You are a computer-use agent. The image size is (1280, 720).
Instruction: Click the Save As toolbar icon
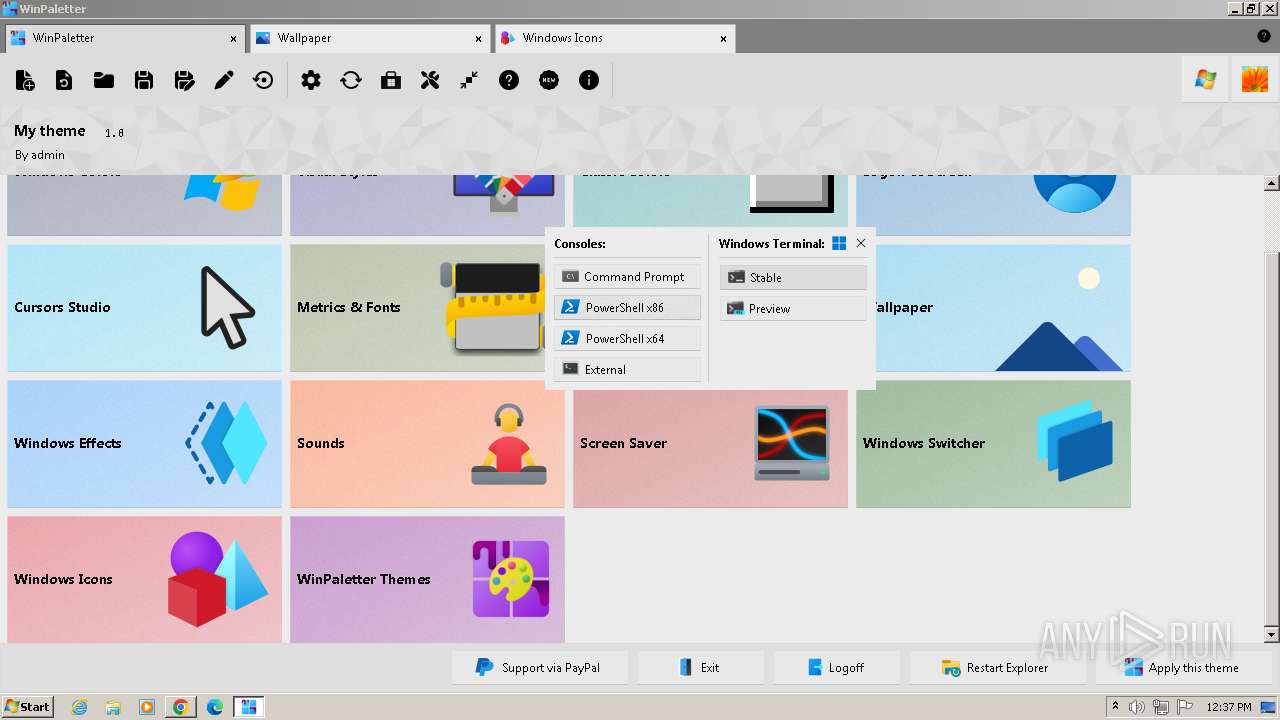(x=184, y=80)
